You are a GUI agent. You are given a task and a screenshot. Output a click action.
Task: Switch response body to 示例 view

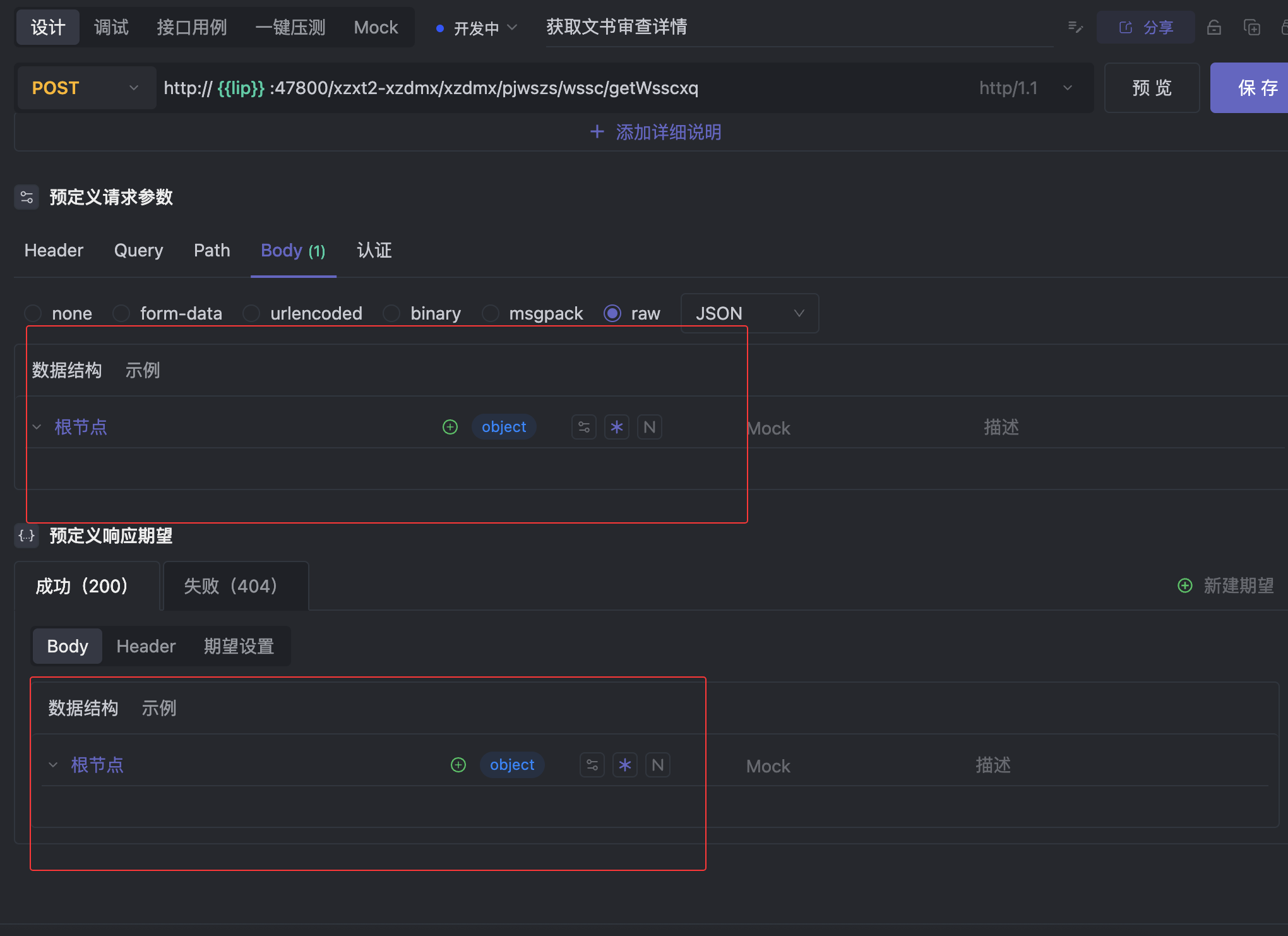click(x=159, y=708)
